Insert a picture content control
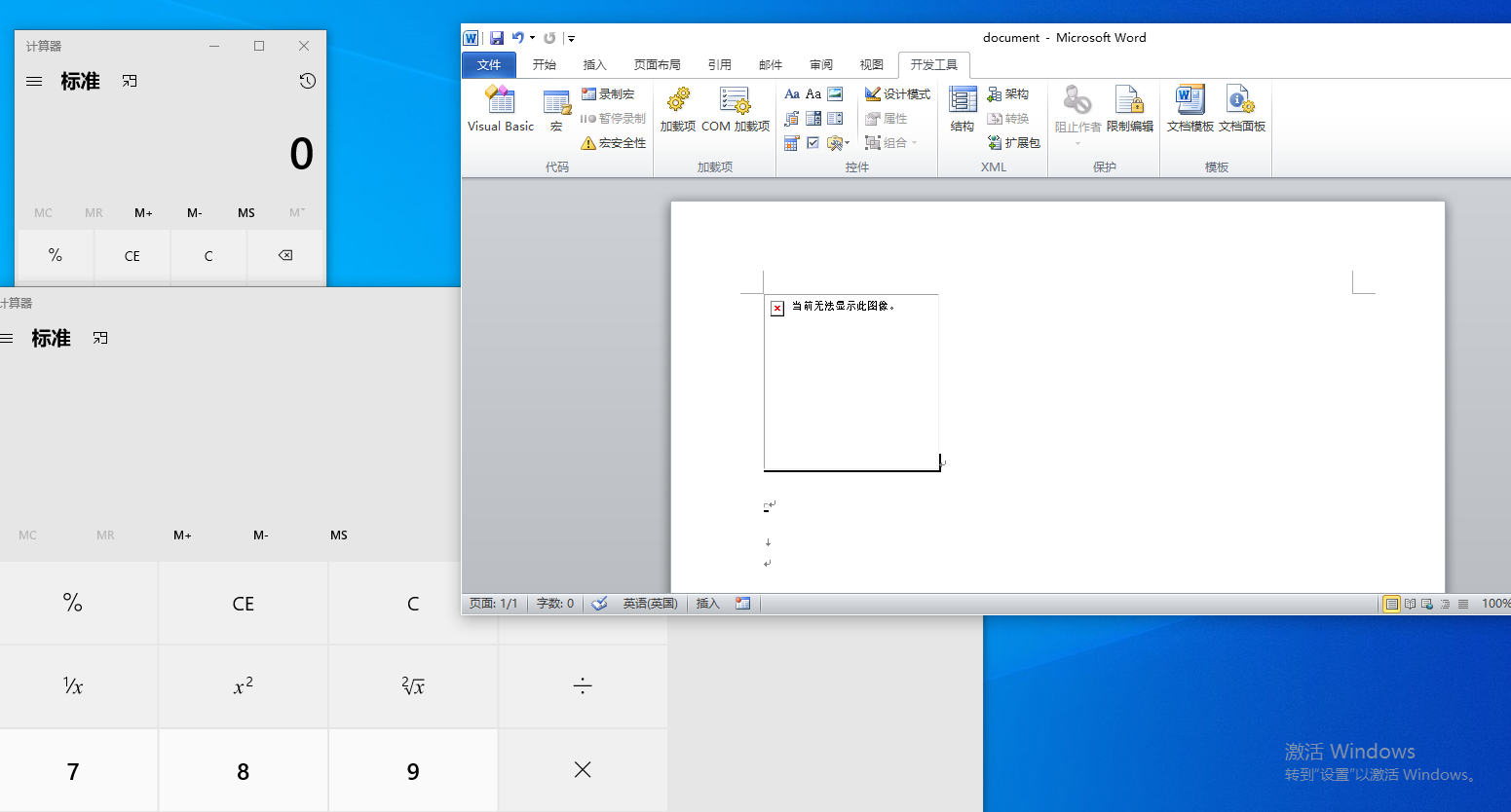 point(835,94)
